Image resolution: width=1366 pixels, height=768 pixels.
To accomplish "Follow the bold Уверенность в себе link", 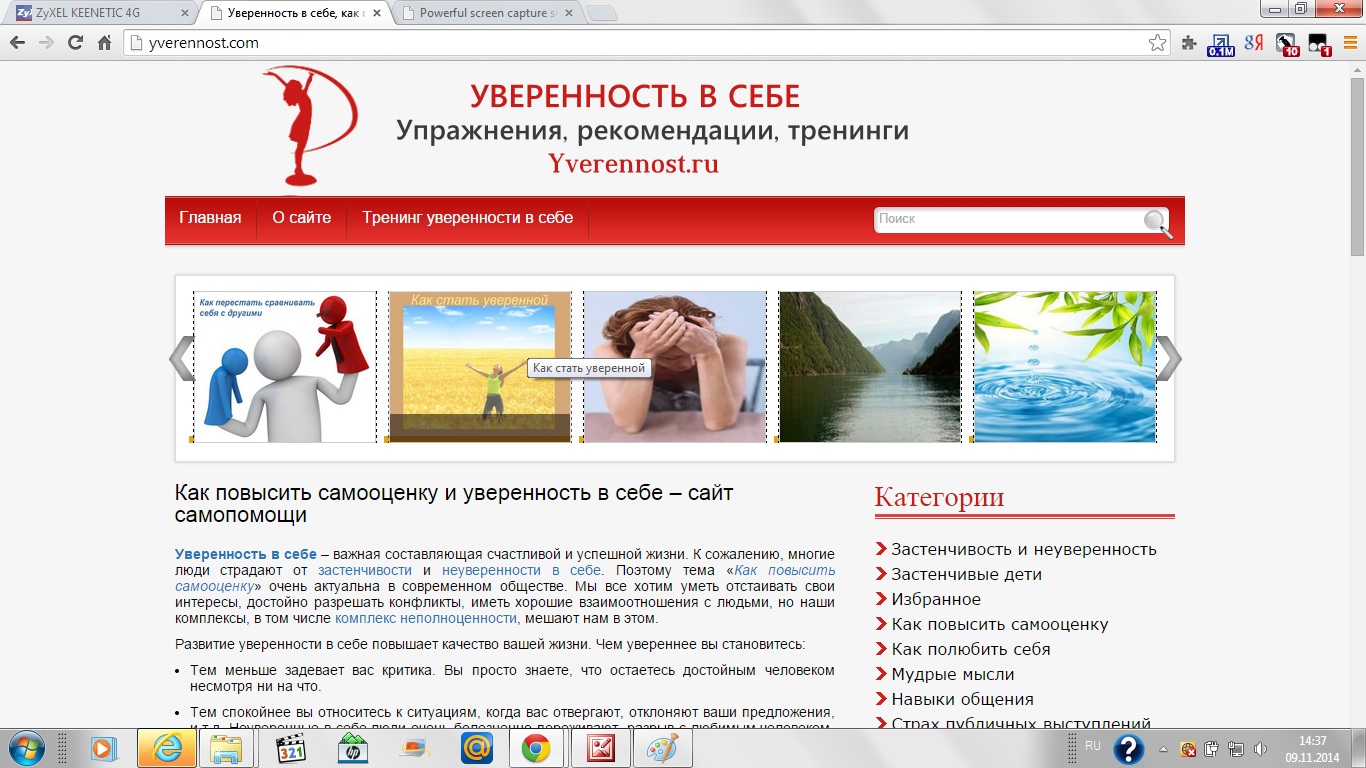I will (x=246, y=554).
